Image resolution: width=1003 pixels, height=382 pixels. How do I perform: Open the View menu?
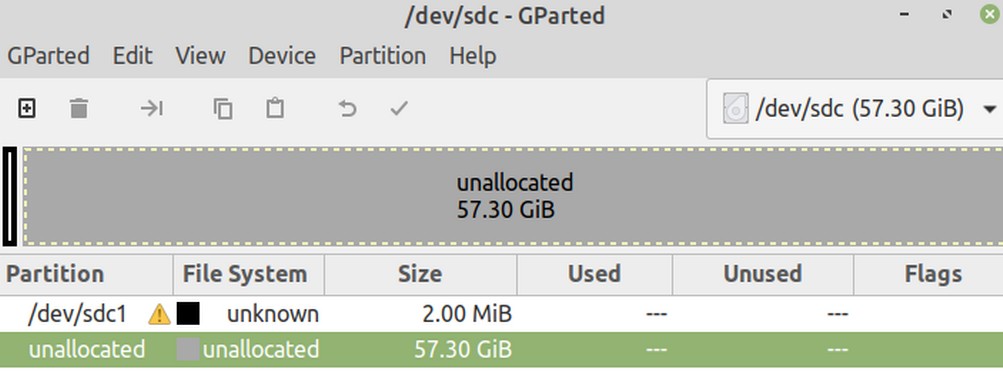[200, 56]
